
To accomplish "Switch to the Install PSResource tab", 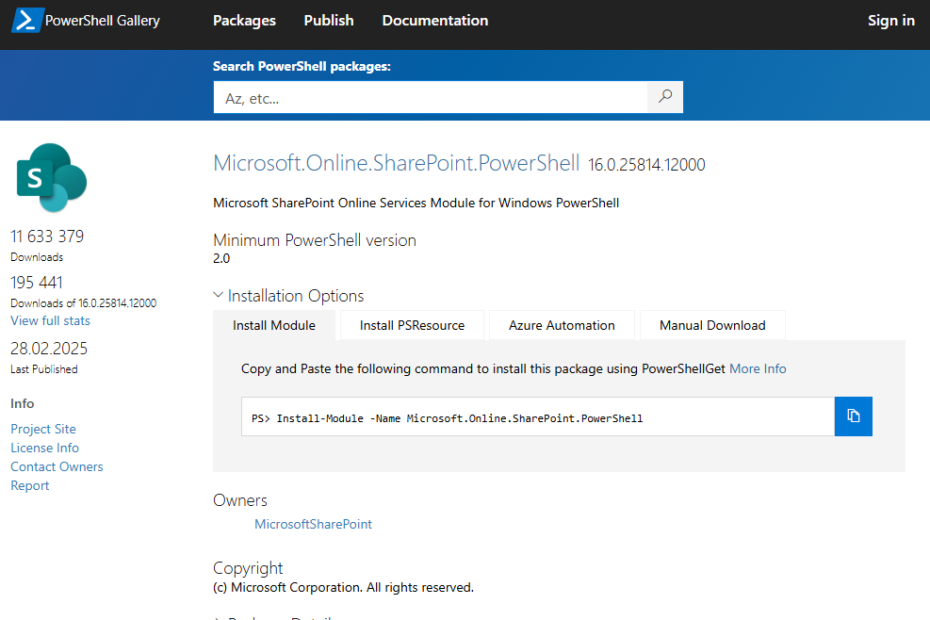I will 412,325.
